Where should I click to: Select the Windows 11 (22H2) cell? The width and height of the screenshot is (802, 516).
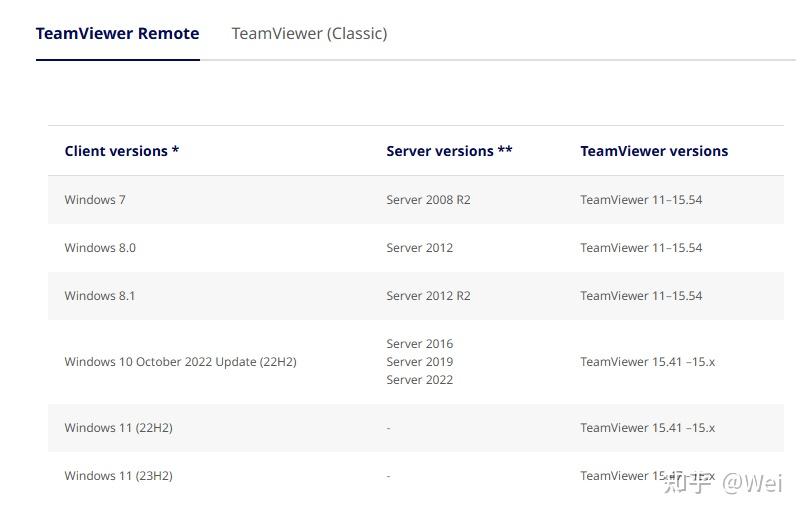(118, 428)
